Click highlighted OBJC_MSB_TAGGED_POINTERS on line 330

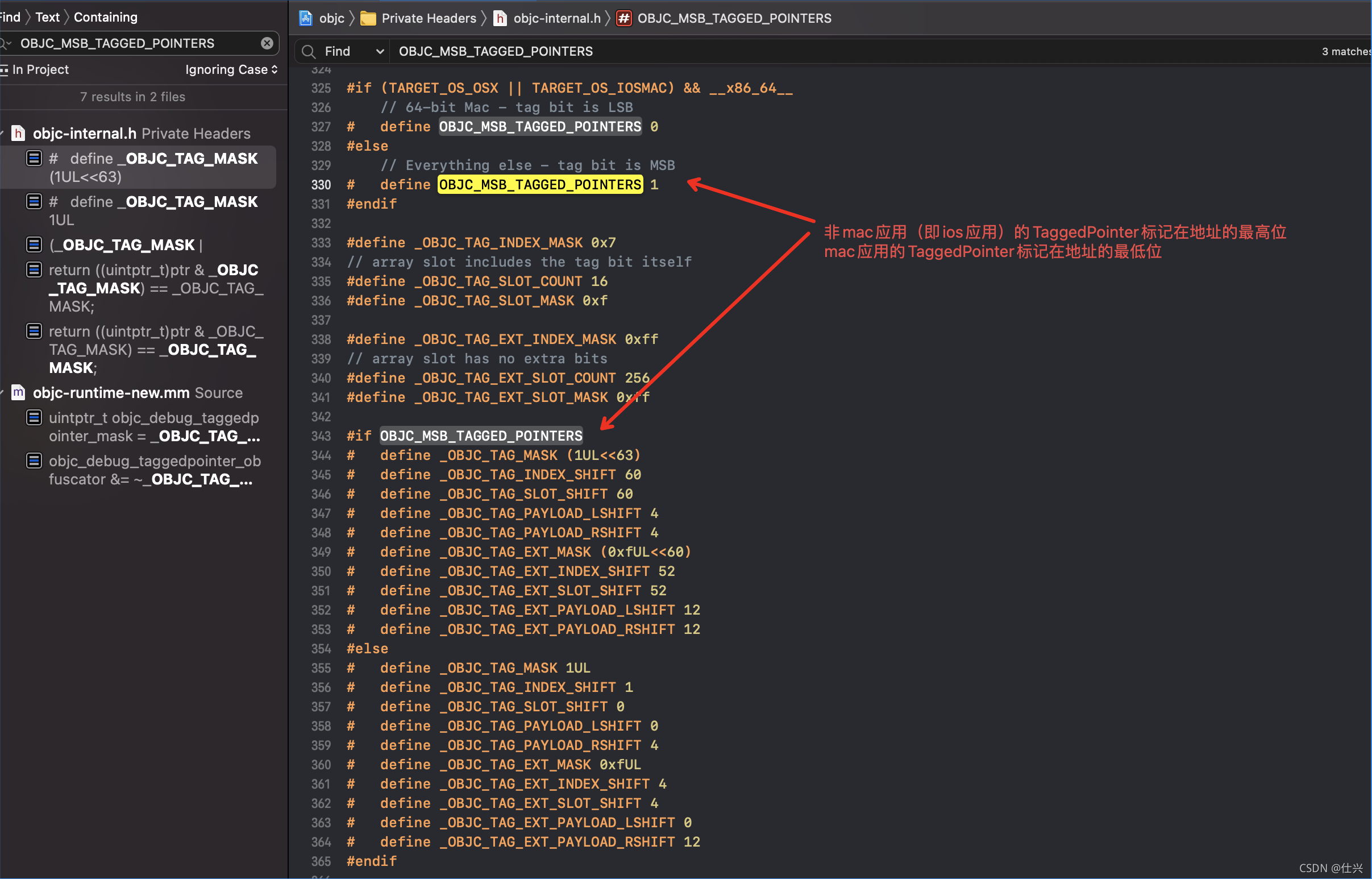pyautogui.click(x=540, y=185)
